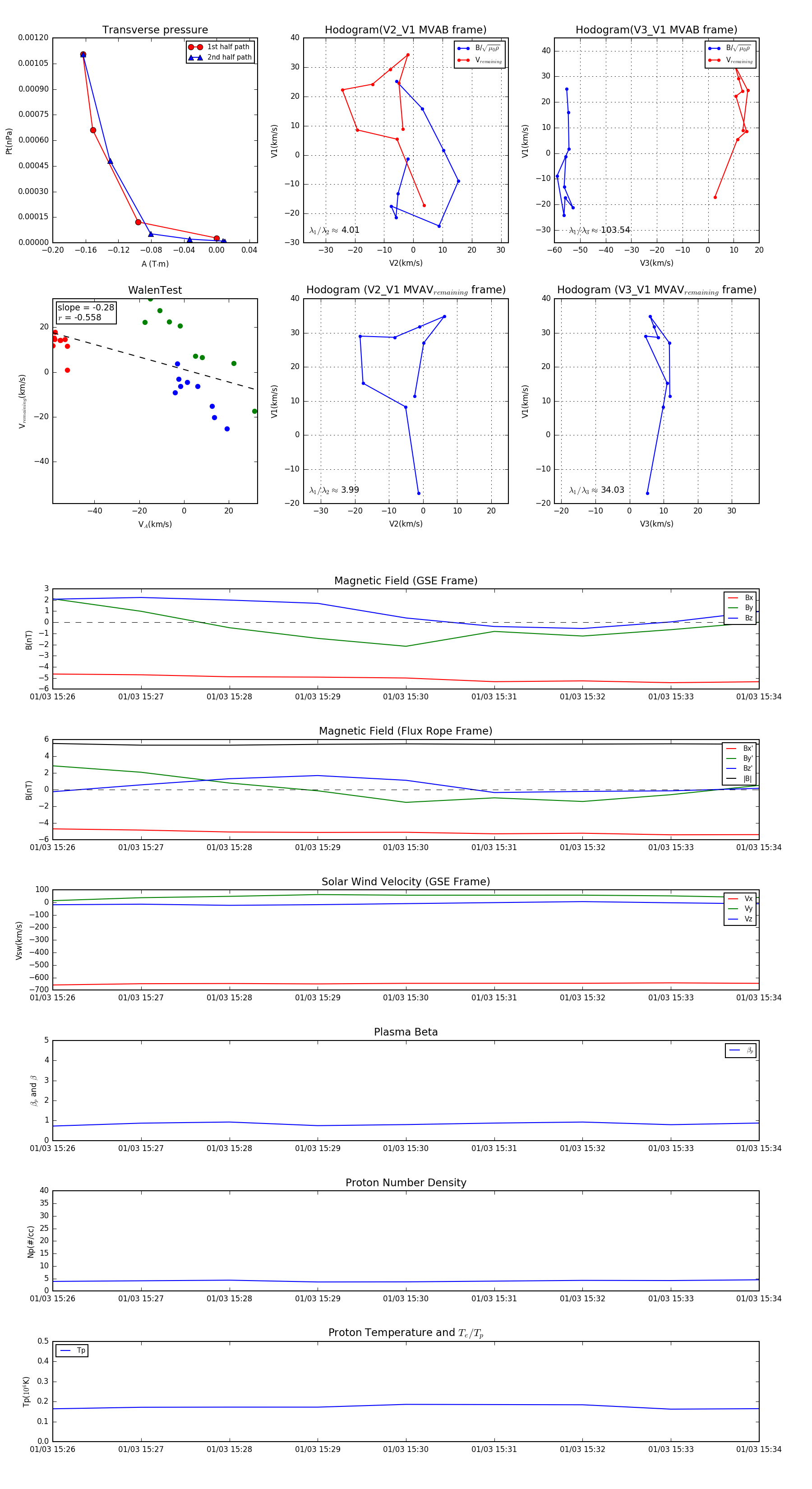The image size is (812, 1489).
Task: Click '01/03 15:32' tick under Solar Wind Velocity
Action: (582, 998)
